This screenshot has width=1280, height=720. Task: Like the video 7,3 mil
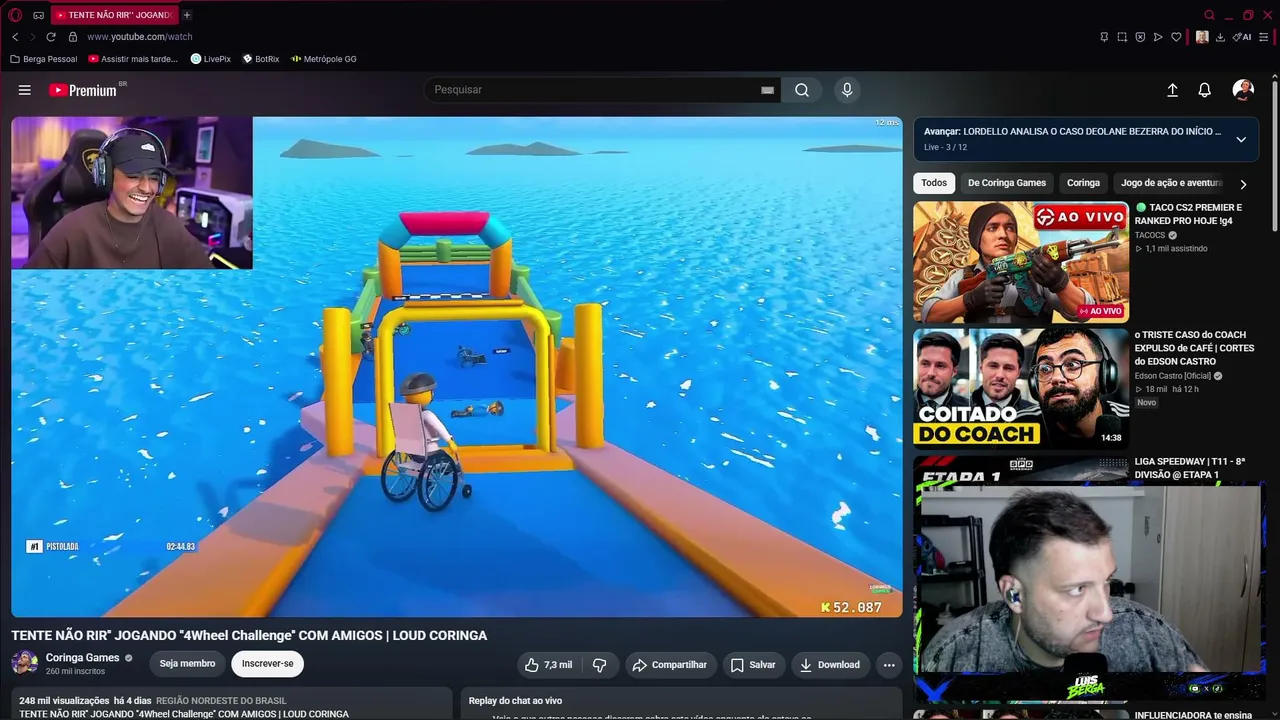[548, 665]
